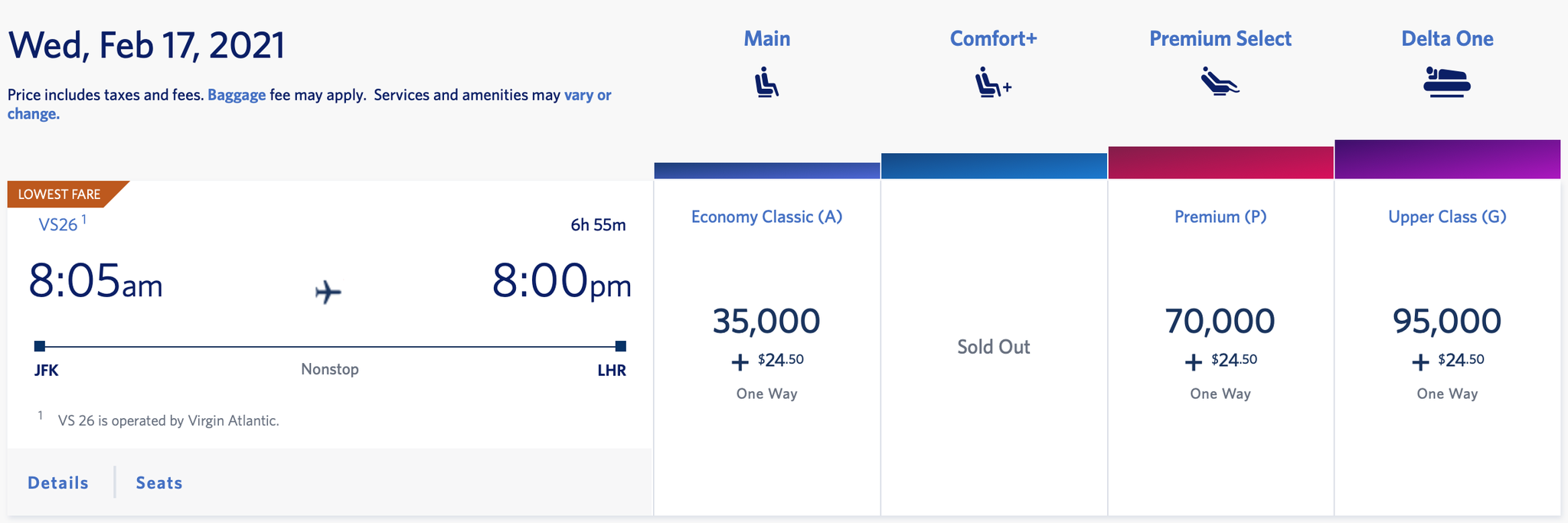The image size is (1568, 523).
Task: Select the 95,000 mile Delta One fare
Action: 1447,322
